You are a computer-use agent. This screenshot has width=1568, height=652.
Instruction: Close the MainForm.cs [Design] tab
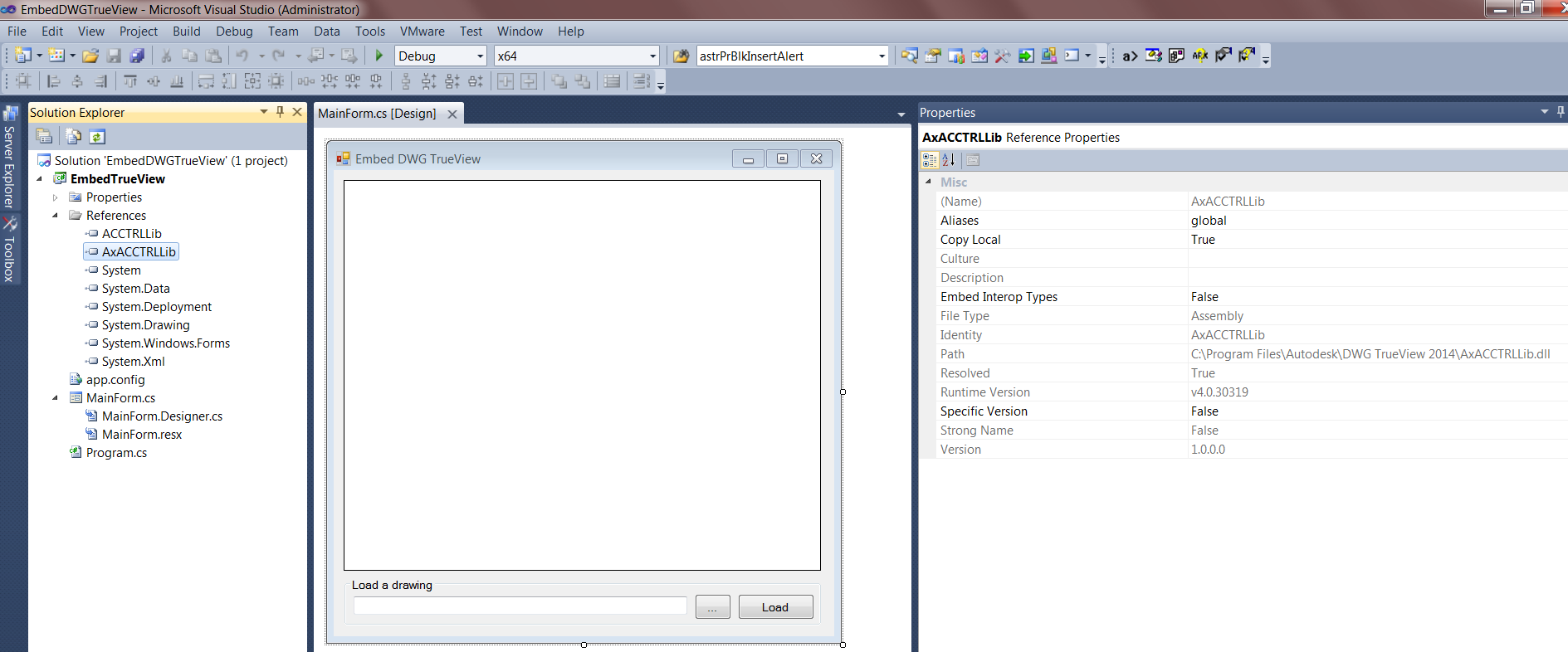(452, 114)
